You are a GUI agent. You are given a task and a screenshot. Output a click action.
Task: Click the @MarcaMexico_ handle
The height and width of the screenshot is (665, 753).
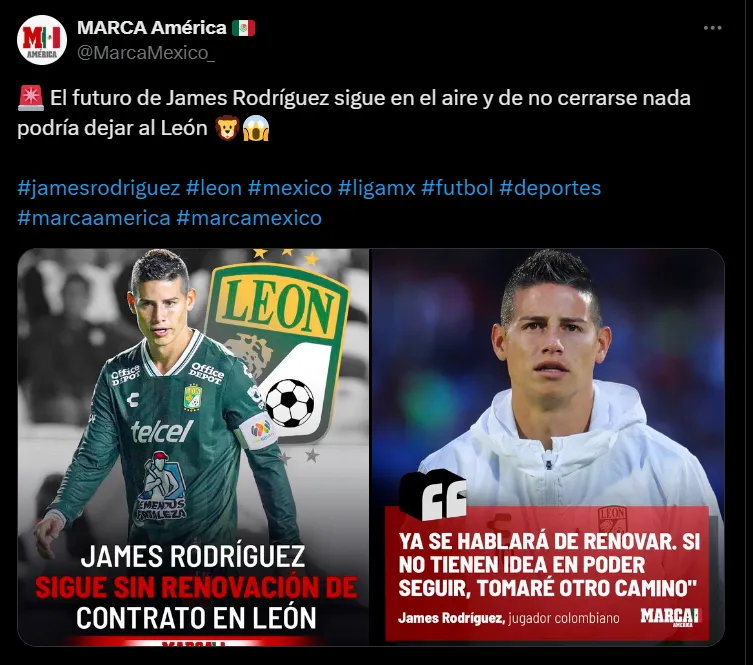coord(146,53)
